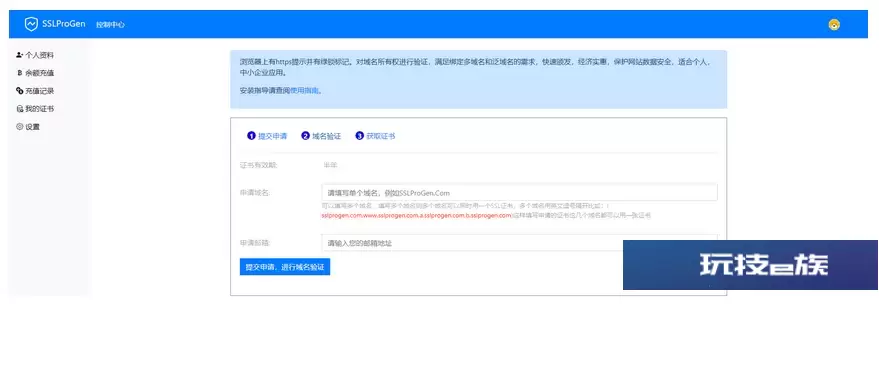Click the 我的证书 certificate icon
The image size is (879, 378).
(20, 109)
